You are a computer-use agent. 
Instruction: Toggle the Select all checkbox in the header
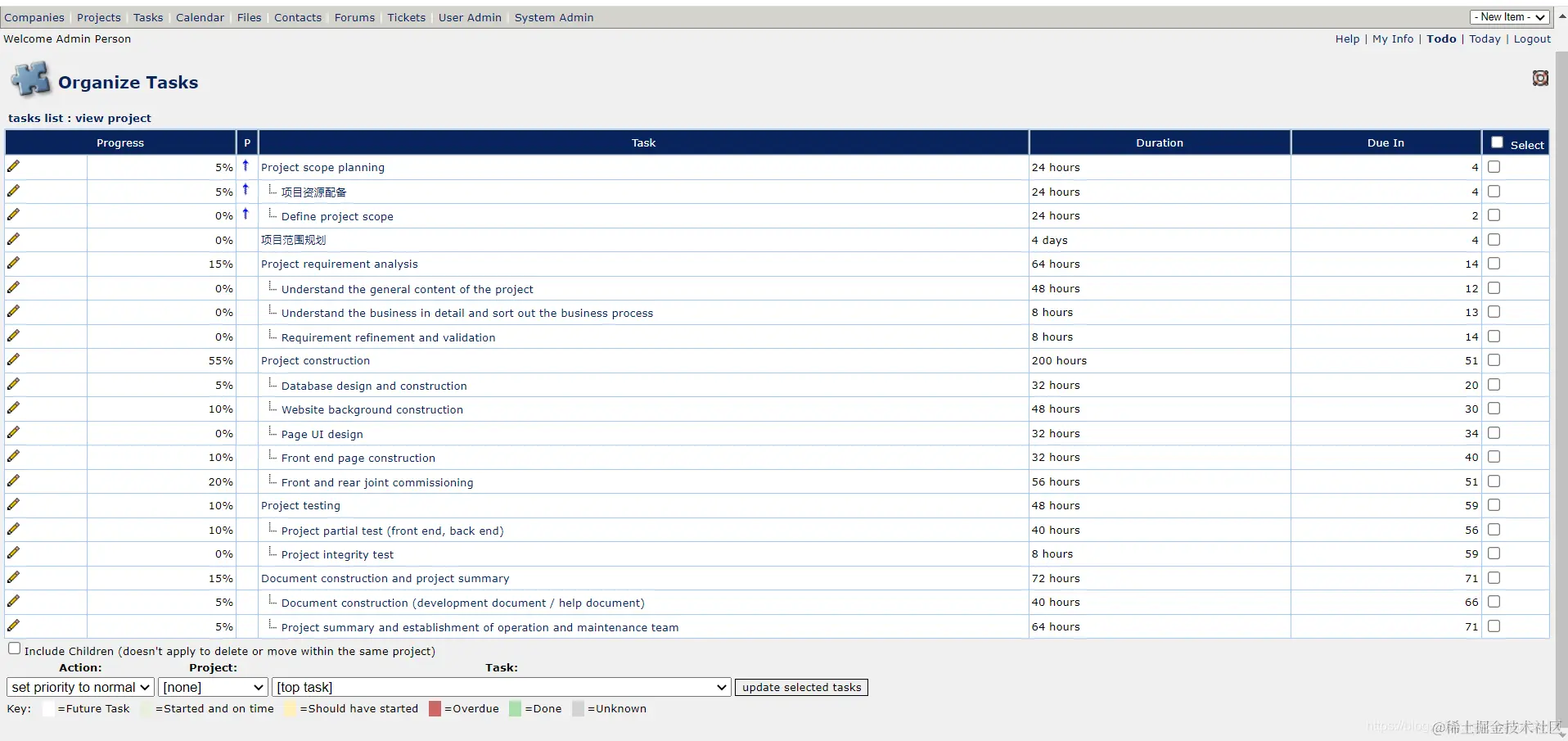tap(1497, 142)
